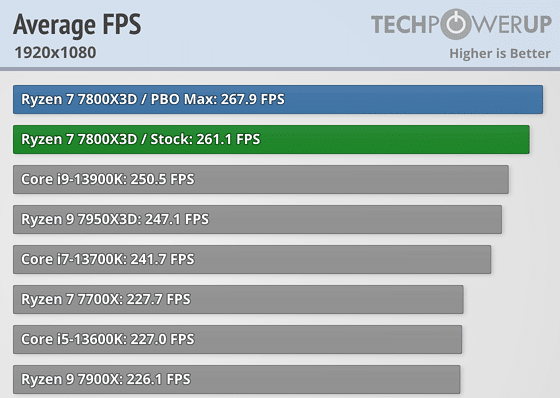The height and width of the screenshot is (398, 560).
Task: Click the Ryzen 7 7700X result bar
Action: click(x=238, y=299)
